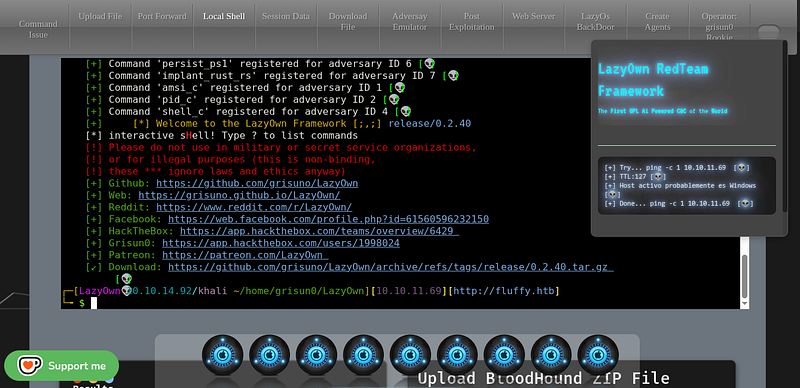Click the Support me button
Screen dimensions: 800x388
tap(62, 366)
